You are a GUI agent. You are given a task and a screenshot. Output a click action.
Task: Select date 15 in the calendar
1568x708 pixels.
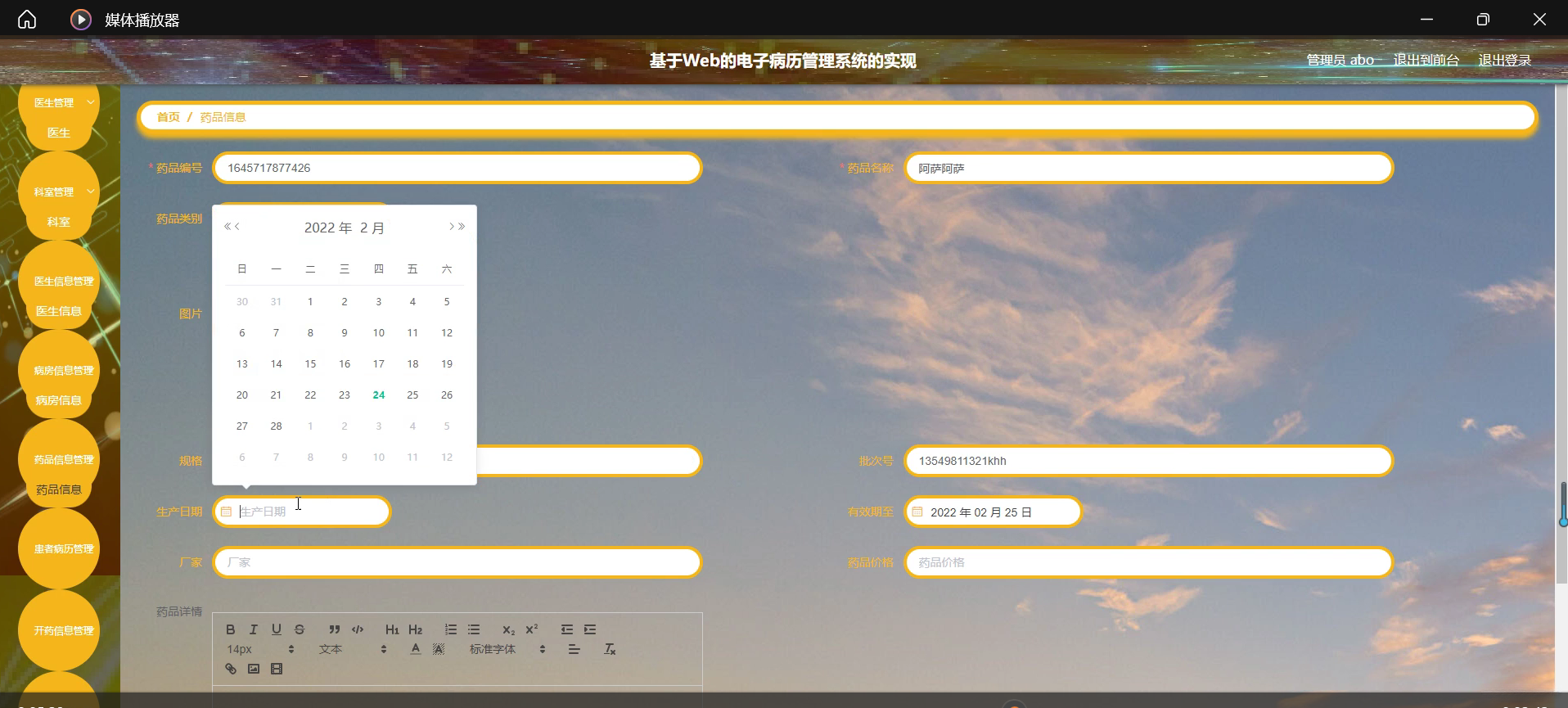[310, 363]
